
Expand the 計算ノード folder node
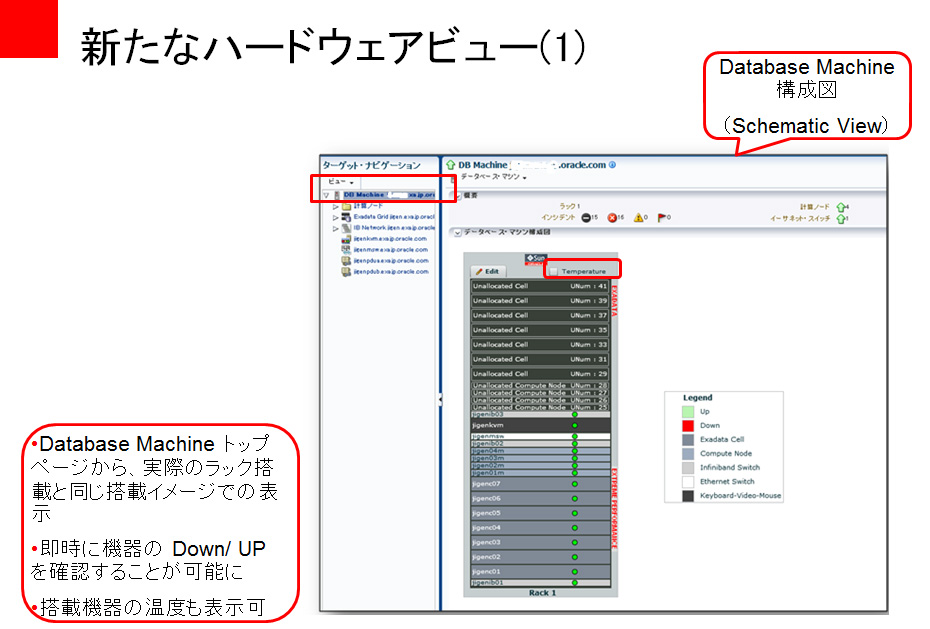tap(336, 206)
